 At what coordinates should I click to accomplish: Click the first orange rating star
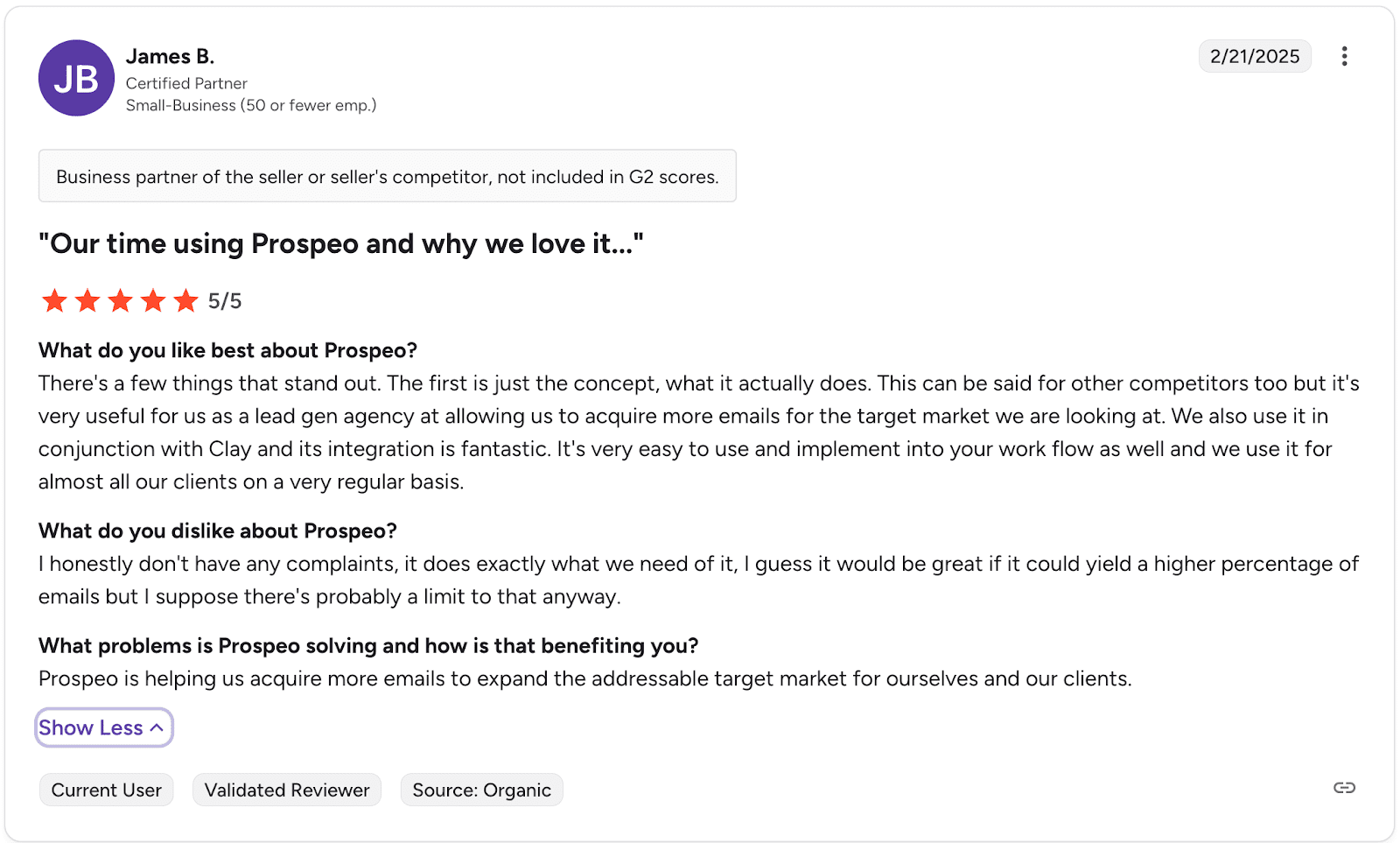click(54, 301)
